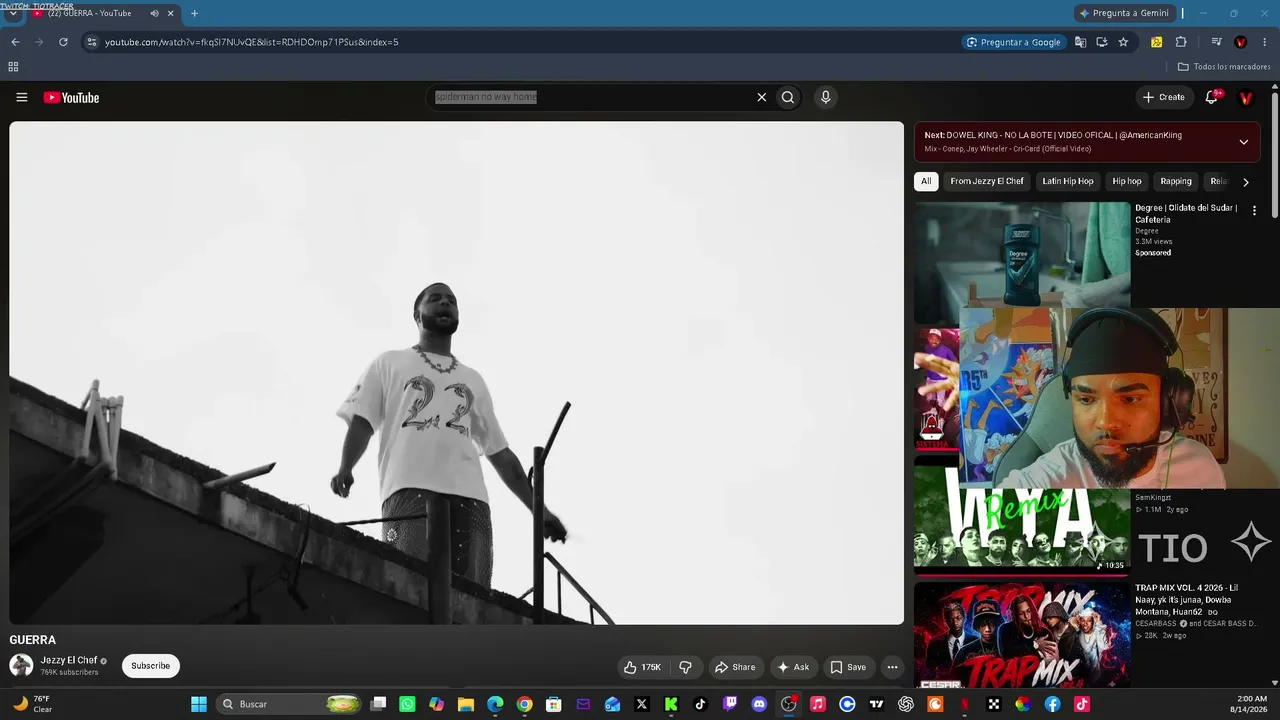Click the Create button
The height and width of the screenshot is (720, 1280).
coord(1164,97)
